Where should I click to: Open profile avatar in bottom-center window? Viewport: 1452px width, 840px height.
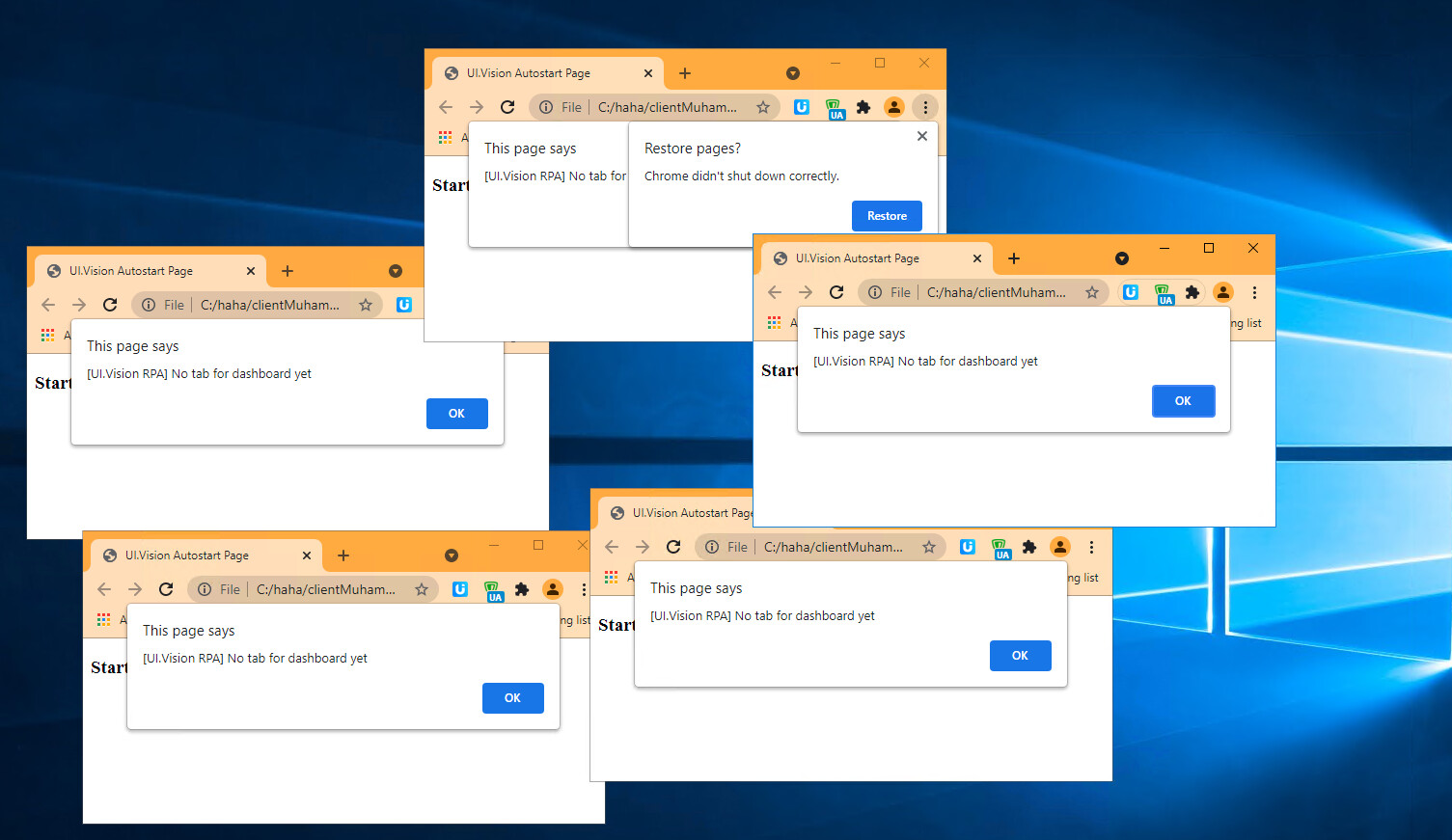(x=1060, y=547)
